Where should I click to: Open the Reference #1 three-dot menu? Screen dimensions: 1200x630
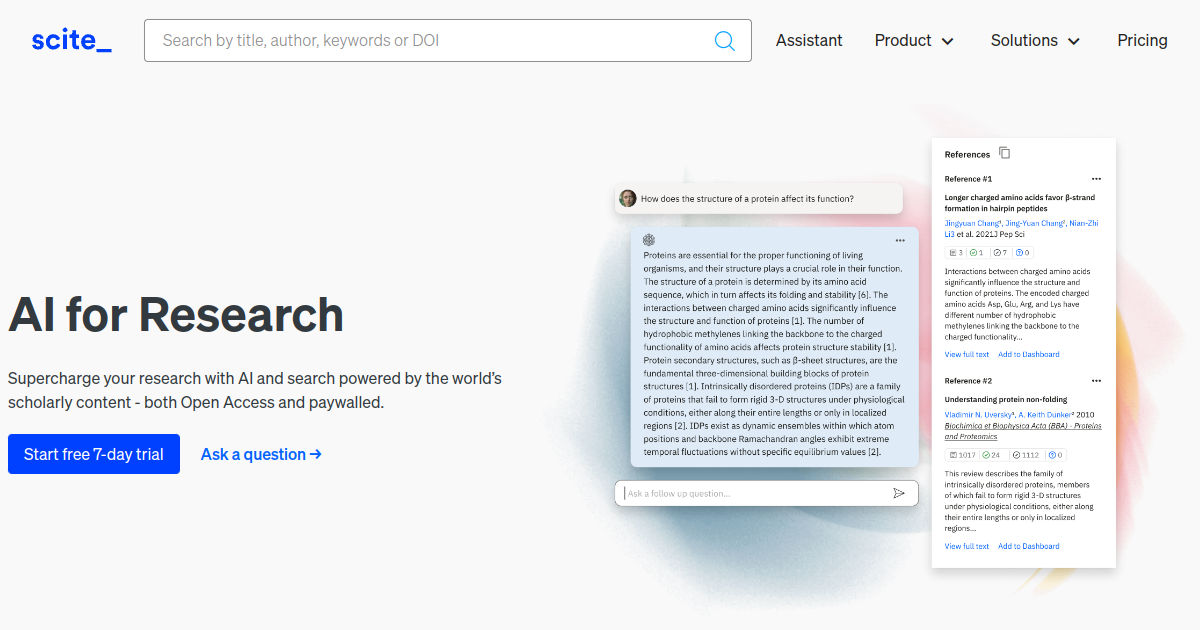point(1096,179)
